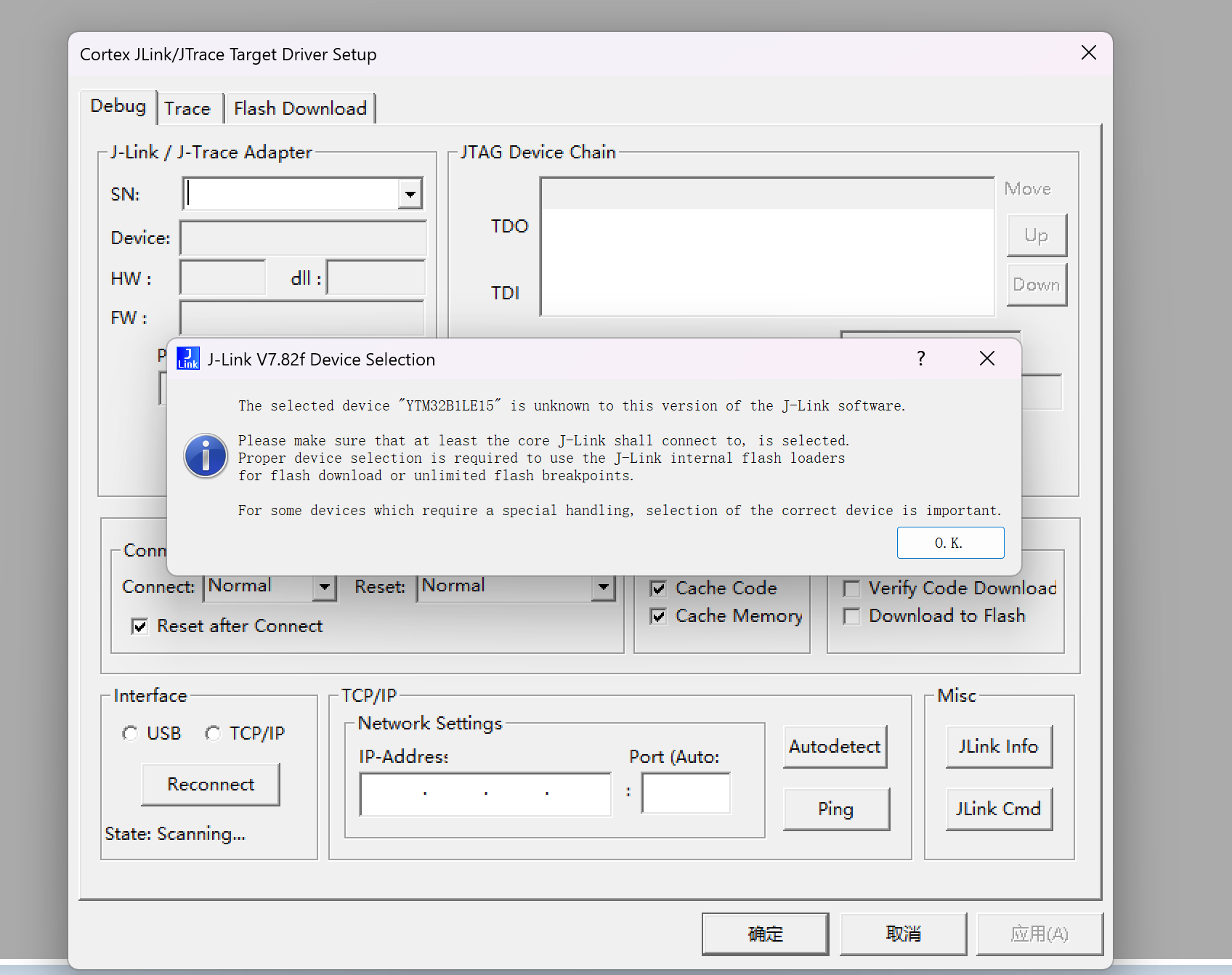Click the 应用(A) apply button
The image size is (1232, 975).
click(1039, 934)
